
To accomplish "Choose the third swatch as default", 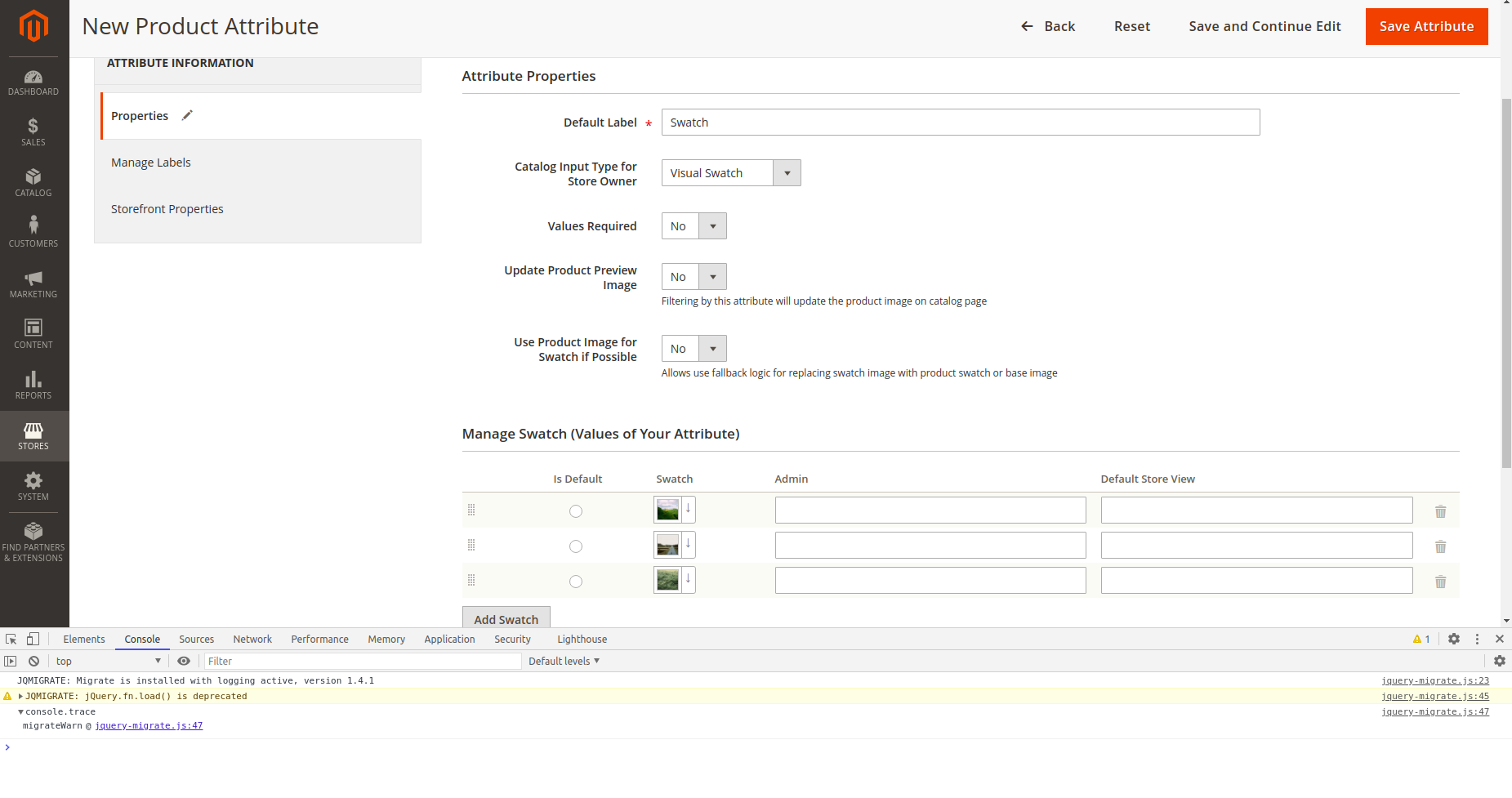I will tap(576, 581).
